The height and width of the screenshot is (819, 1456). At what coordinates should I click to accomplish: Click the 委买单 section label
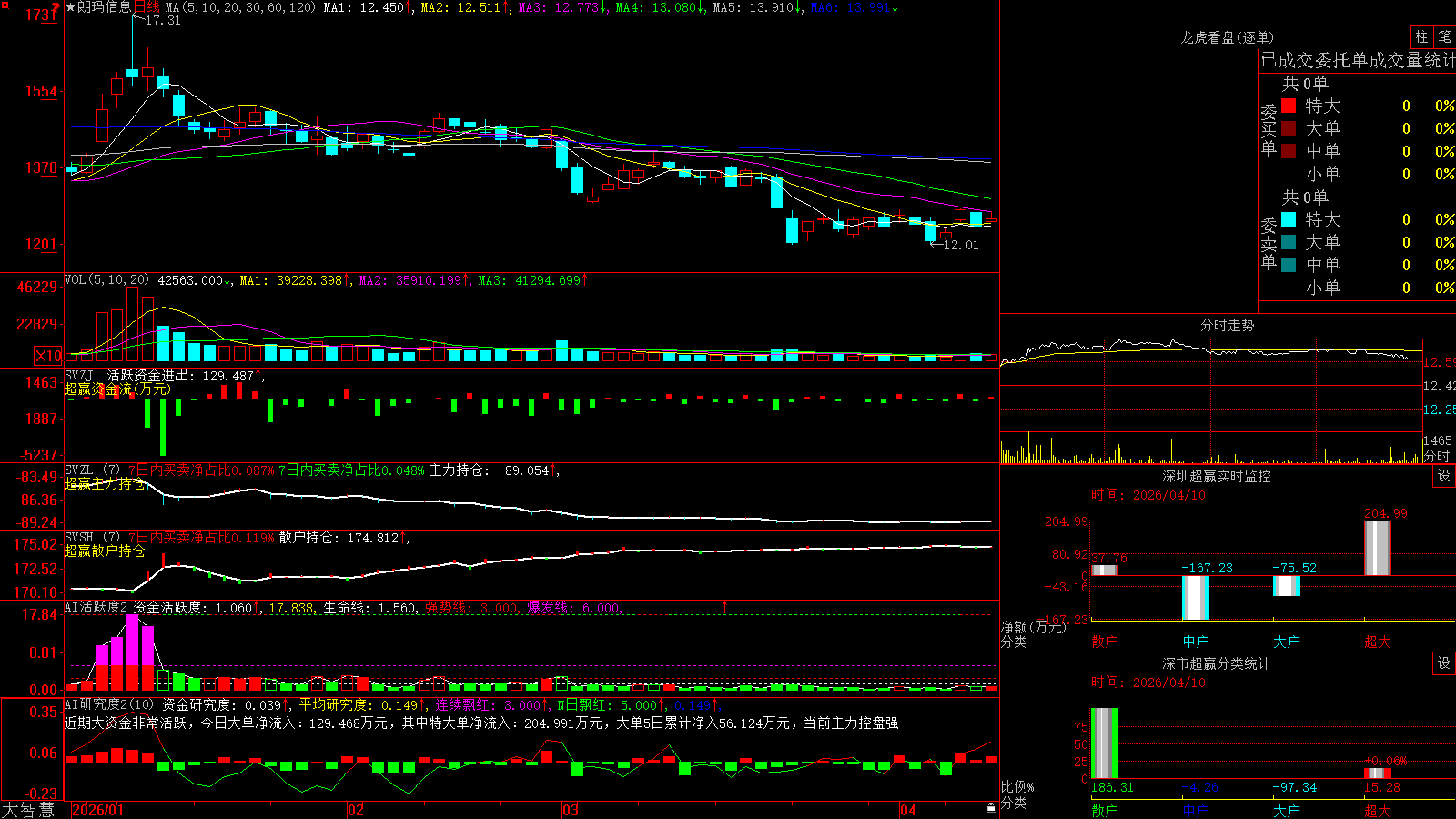click(x=1269, y=129)
